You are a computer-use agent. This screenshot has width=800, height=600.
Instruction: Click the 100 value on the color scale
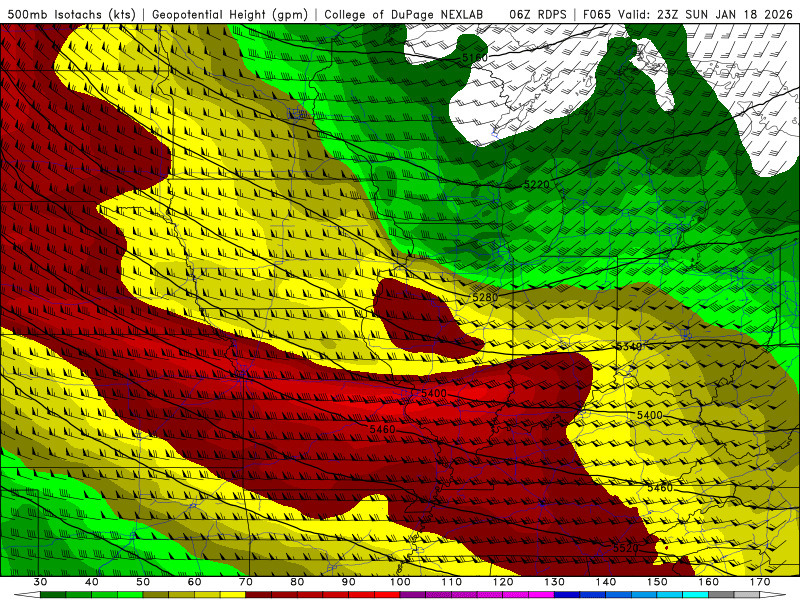(x=400, y=582)
